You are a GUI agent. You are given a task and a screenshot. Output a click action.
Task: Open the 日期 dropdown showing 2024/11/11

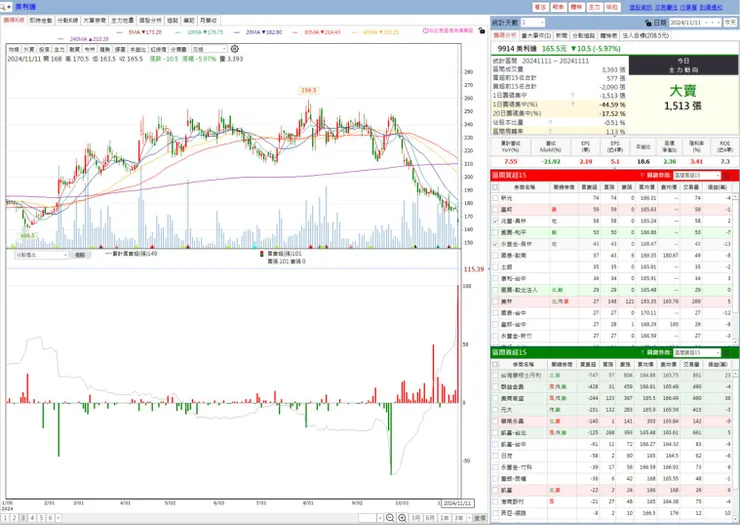695,23
